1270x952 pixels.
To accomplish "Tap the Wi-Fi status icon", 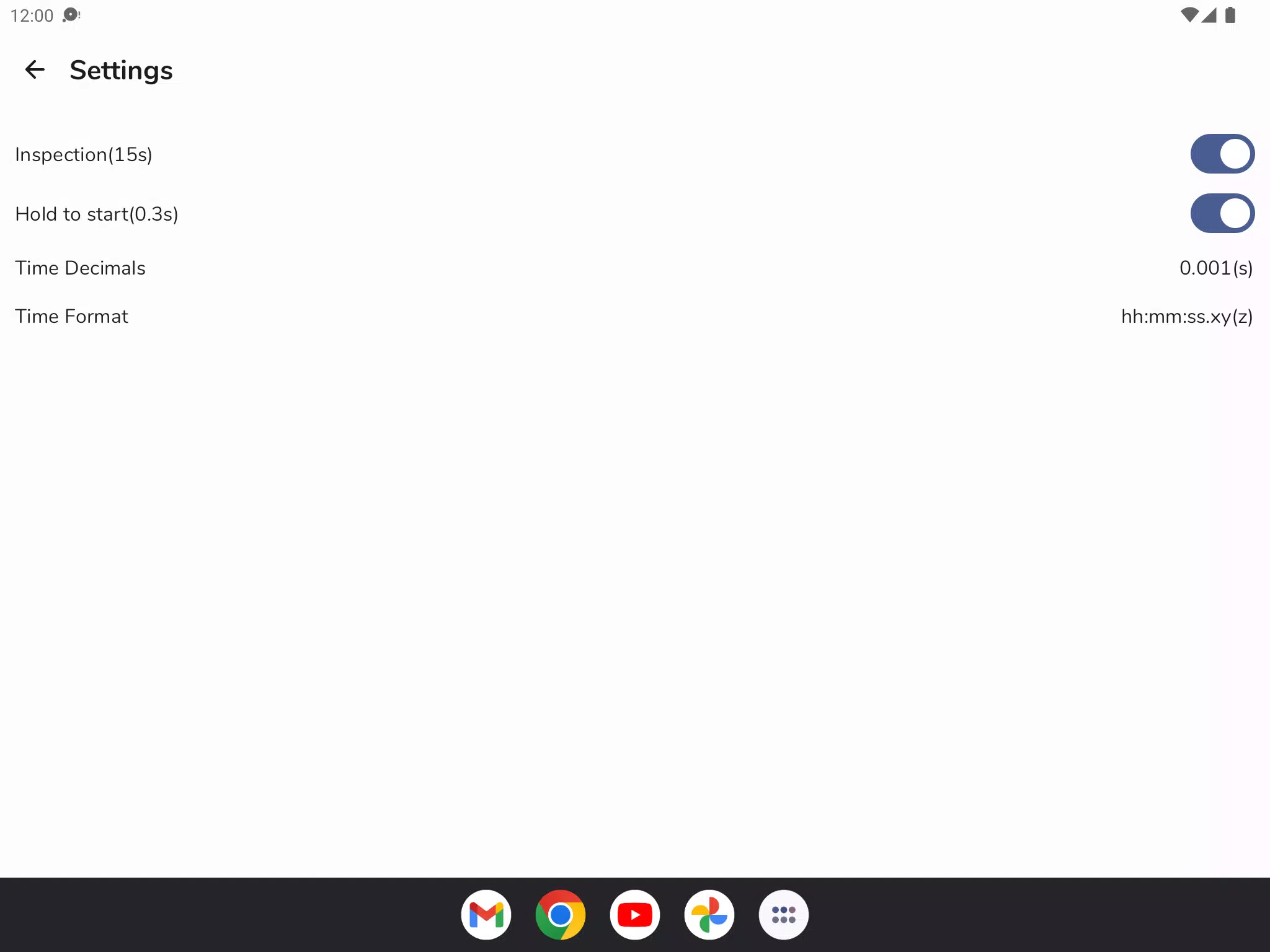I will [x=1189, y=15].
